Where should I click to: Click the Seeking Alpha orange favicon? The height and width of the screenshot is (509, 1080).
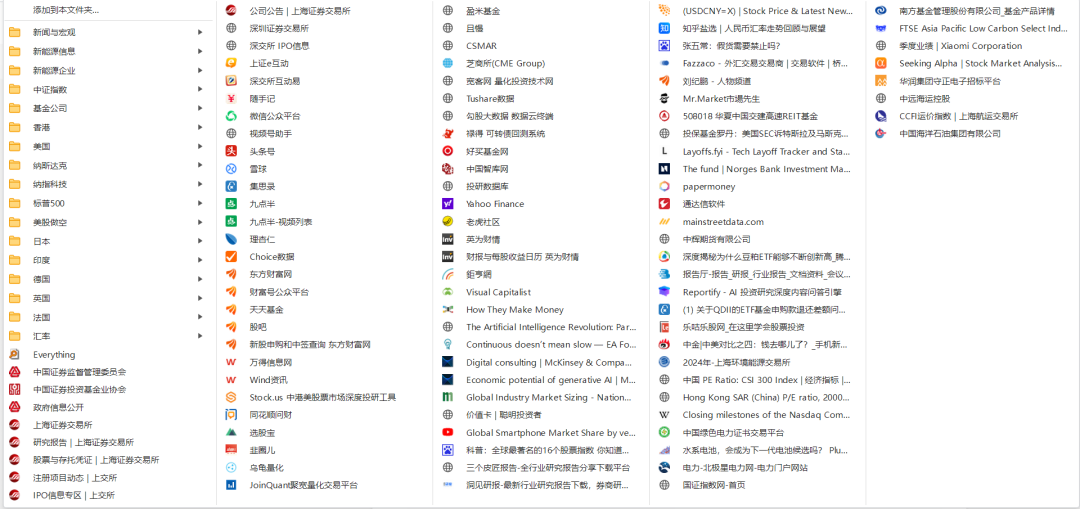881,63
